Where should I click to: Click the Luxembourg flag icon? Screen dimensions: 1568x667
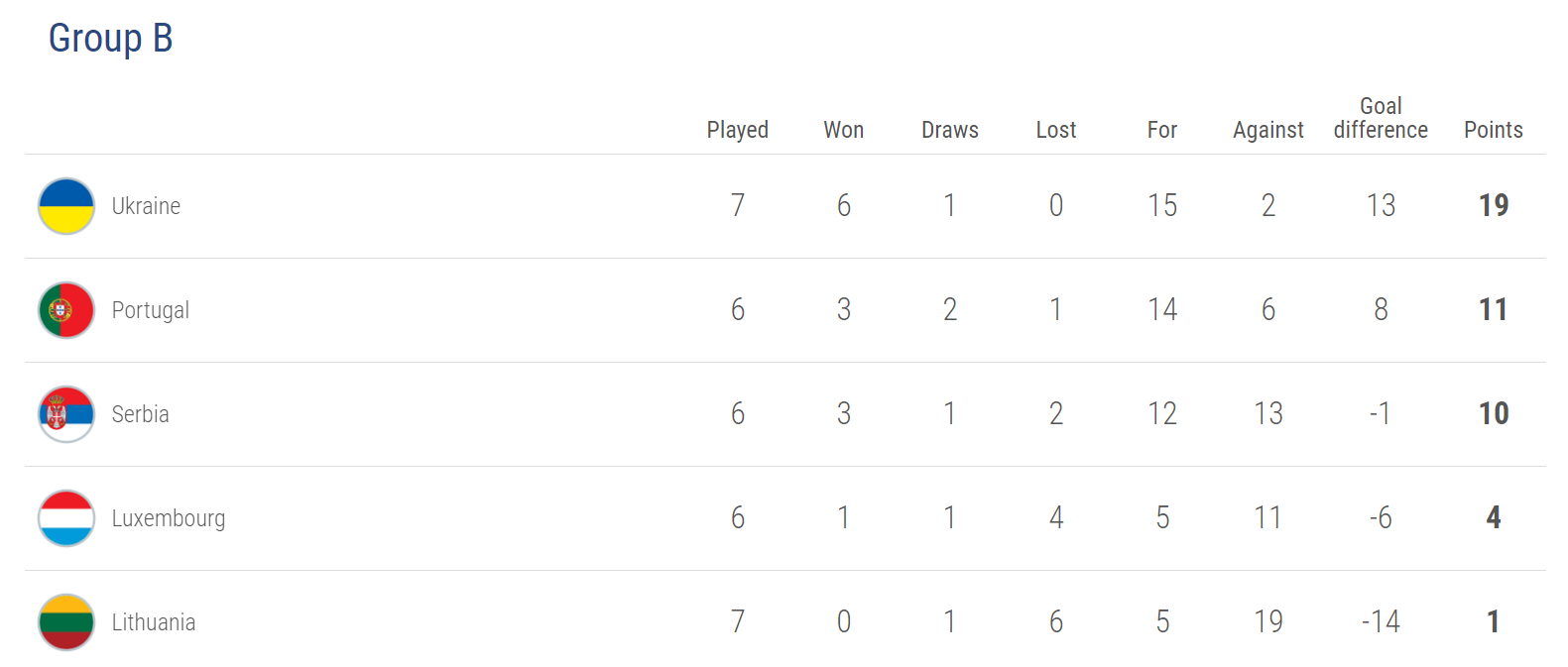(66, 518)
